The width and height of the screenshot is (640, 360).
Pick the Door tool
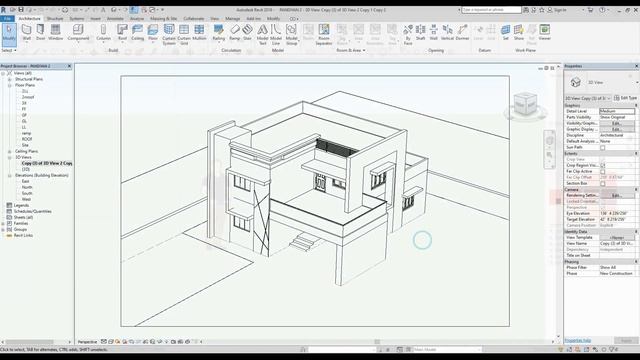point(40,32)
